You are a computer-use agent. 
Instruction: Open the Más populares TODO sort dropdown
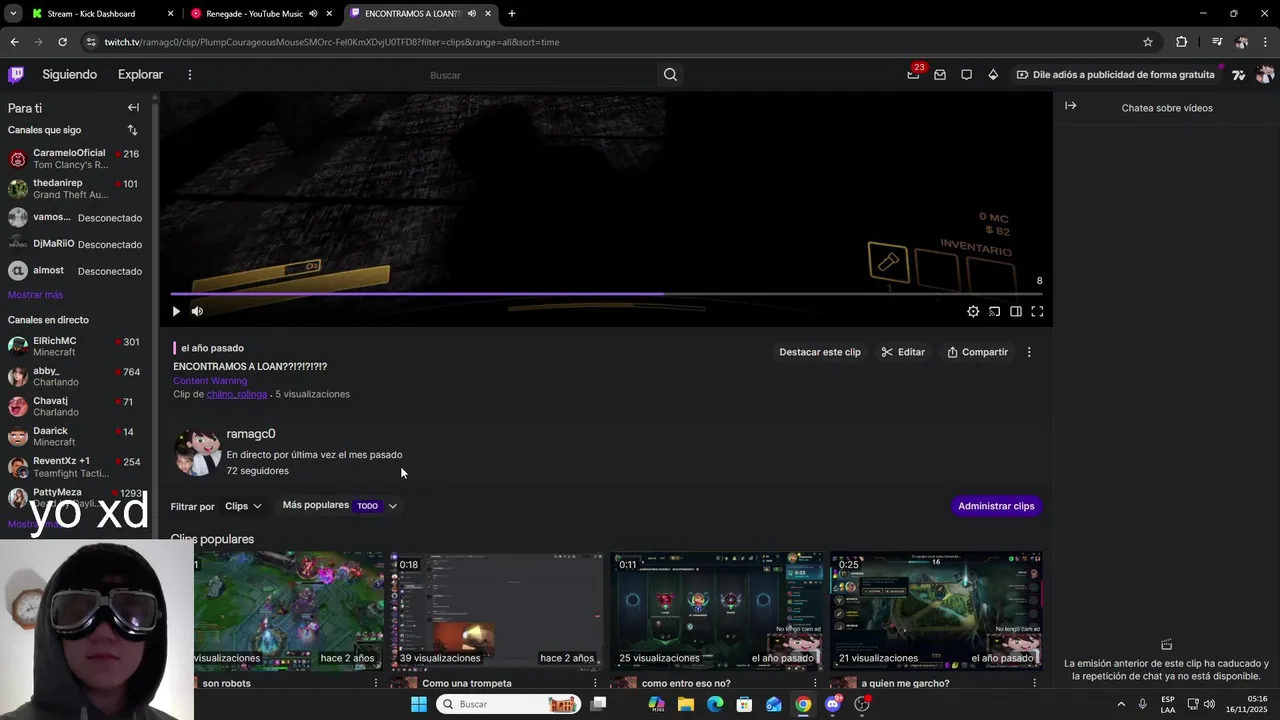pyautogui.click(x=340, y=506)
